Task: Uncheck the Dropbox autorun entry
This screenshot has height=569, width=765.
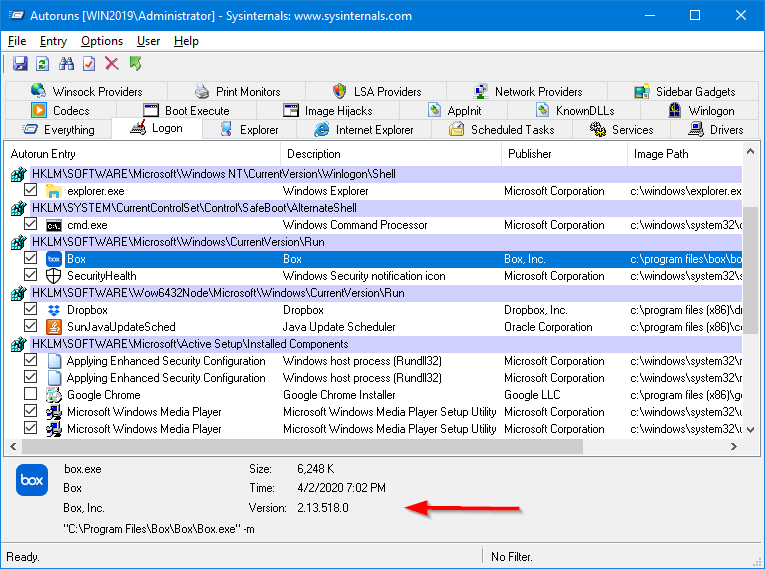Action: [x=30, y=310]
